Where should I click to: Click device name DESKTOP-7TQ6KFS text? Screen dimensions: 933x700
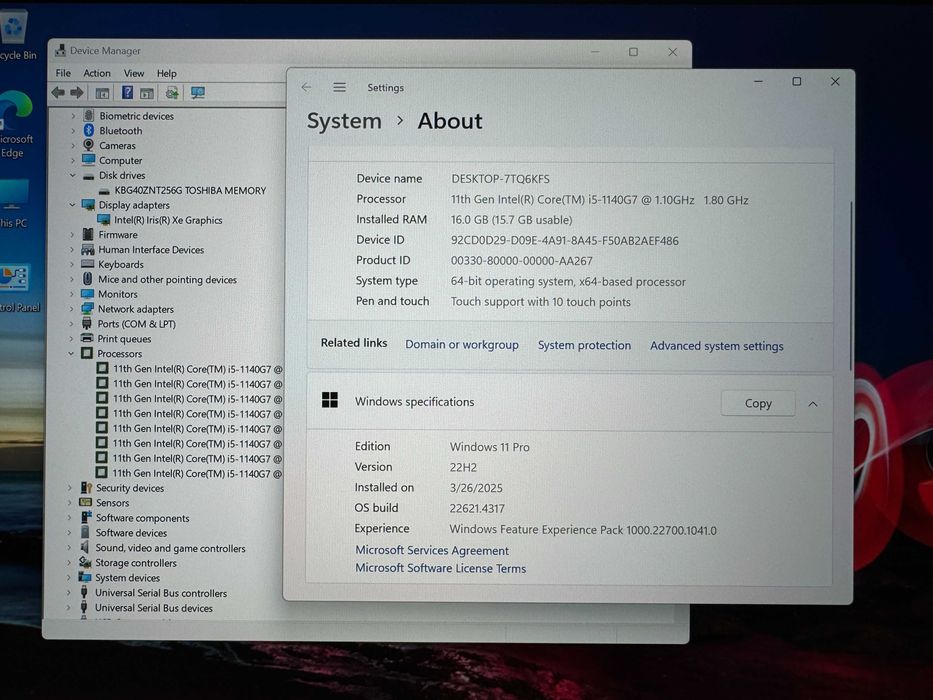[x=500, y=179]
